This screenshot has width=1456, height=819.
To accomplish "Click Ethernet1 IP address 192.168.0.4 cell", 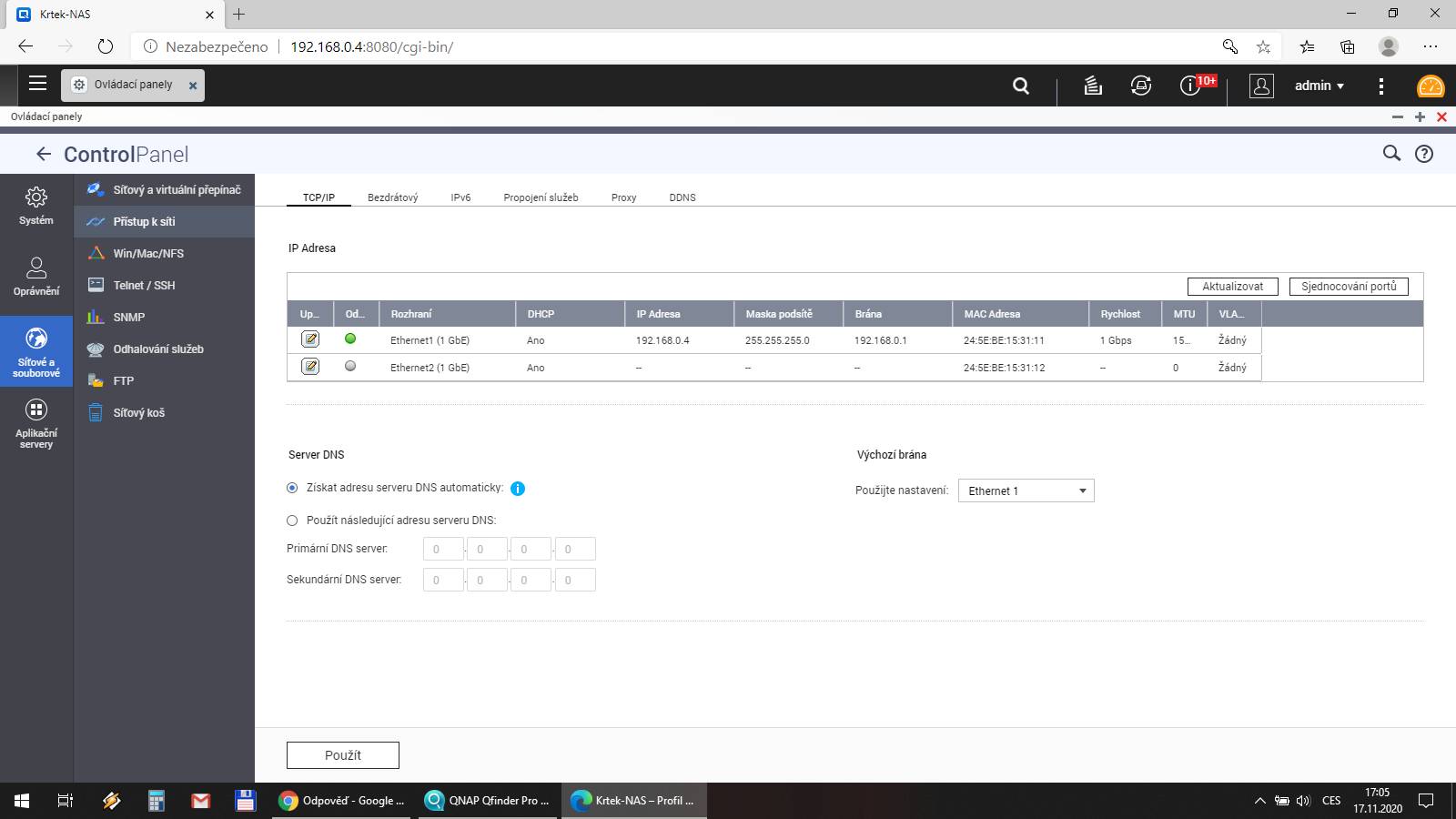I will tap(662, 340).
